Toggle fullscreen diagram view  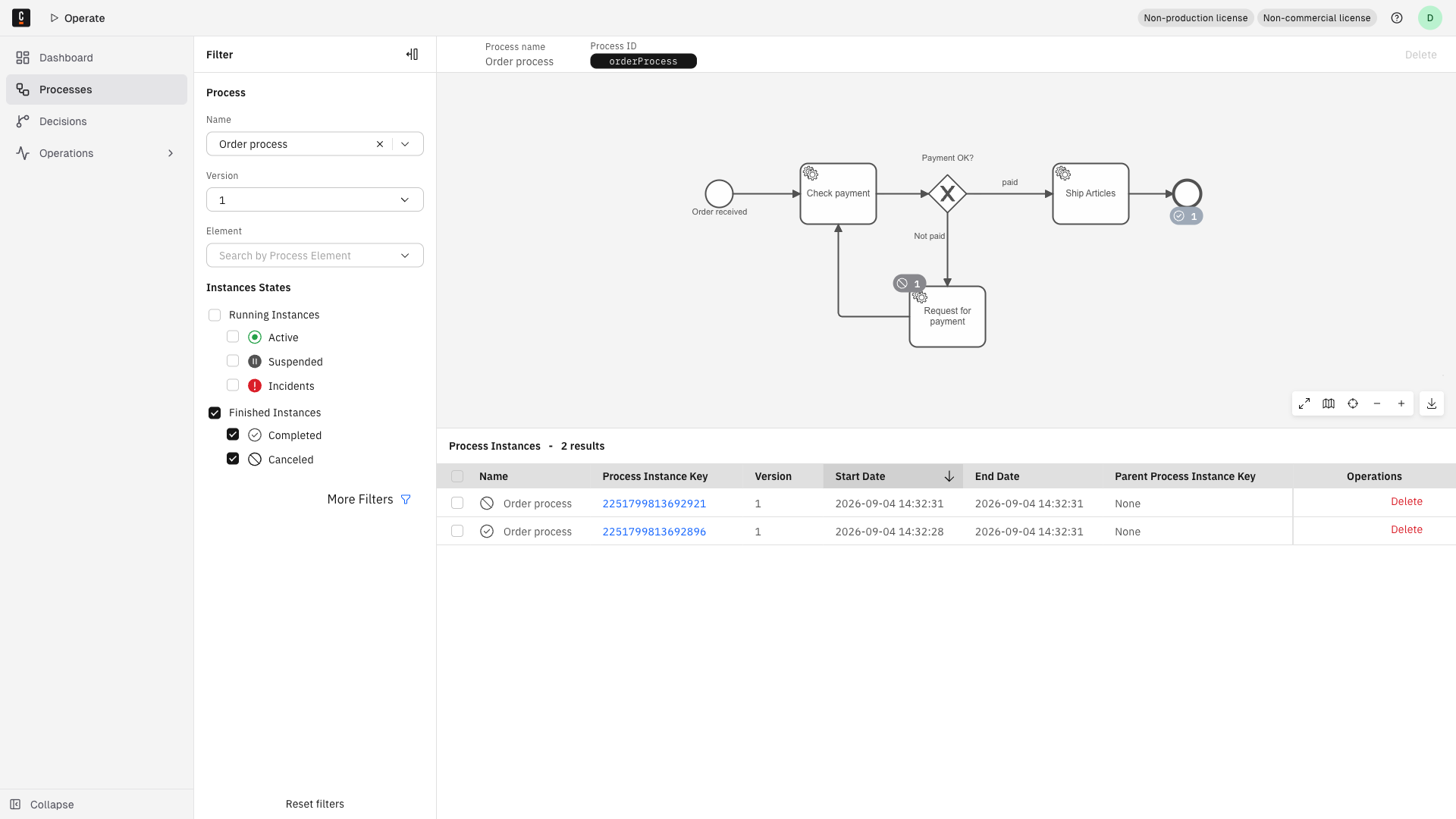1304,403
